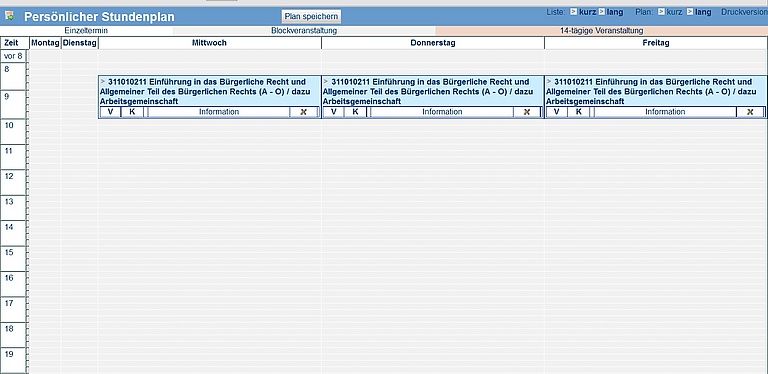This screenshot has width=768, height=374.
Task: Click the Einzeltermin legend label
Action: tap(86, 30)
